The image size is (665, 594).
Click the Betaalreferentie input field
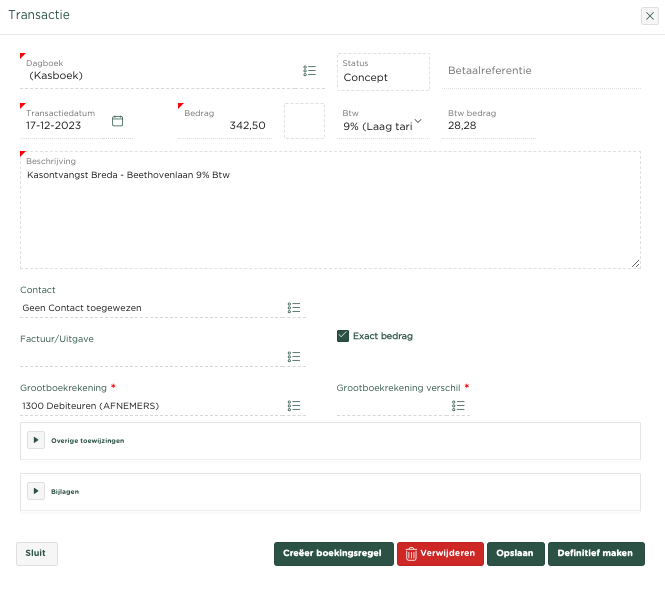coord(540,71)
